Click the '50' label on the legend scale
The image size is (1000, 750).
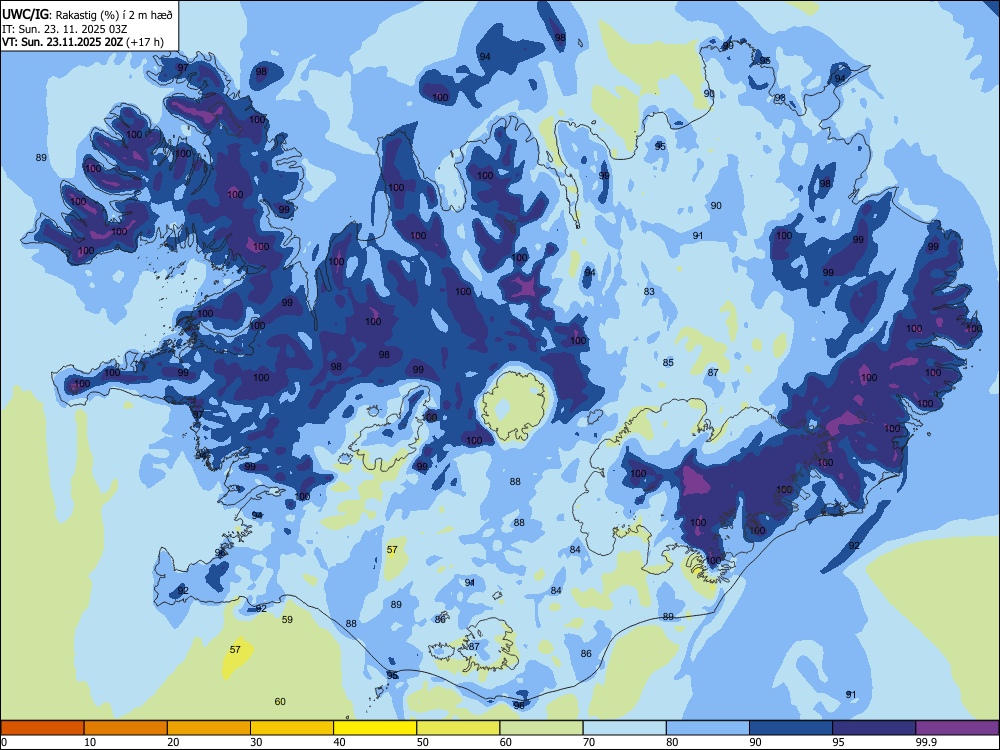[x=423, y=742]
